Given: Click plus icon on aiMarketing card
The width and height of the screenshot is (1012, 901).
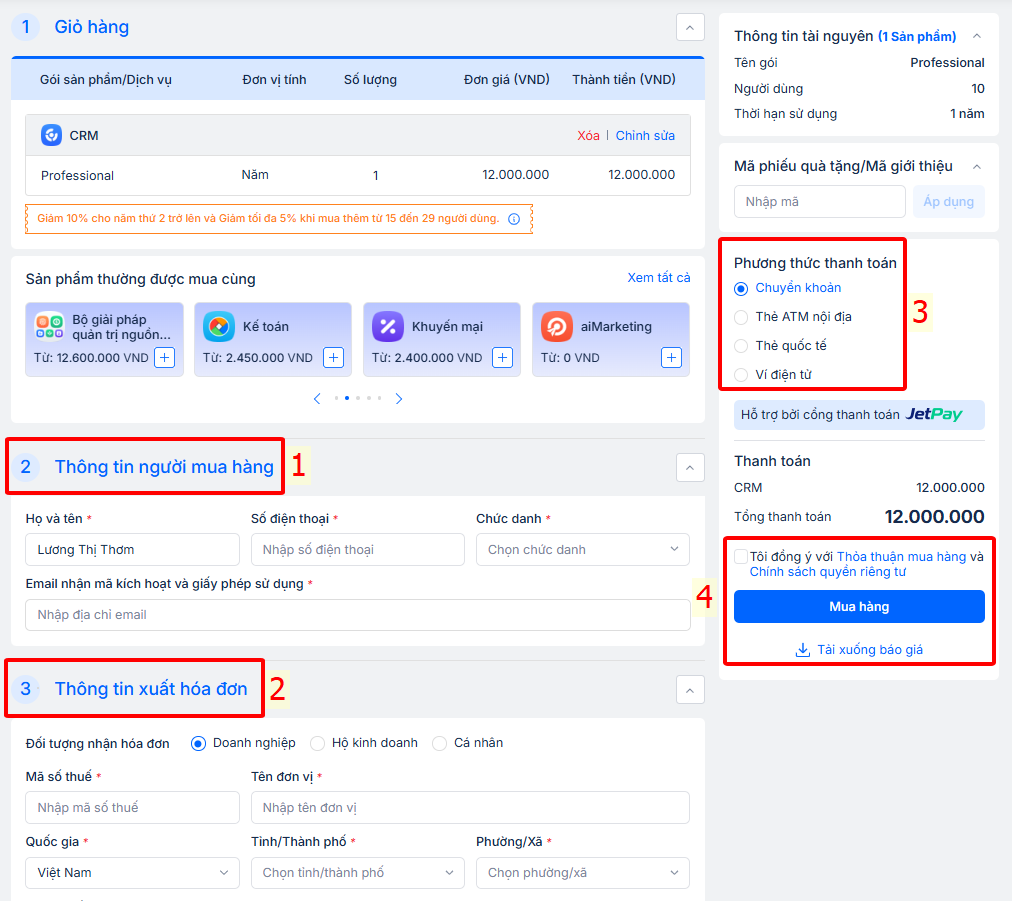Looking at the screenshot, I should (672, 358).
